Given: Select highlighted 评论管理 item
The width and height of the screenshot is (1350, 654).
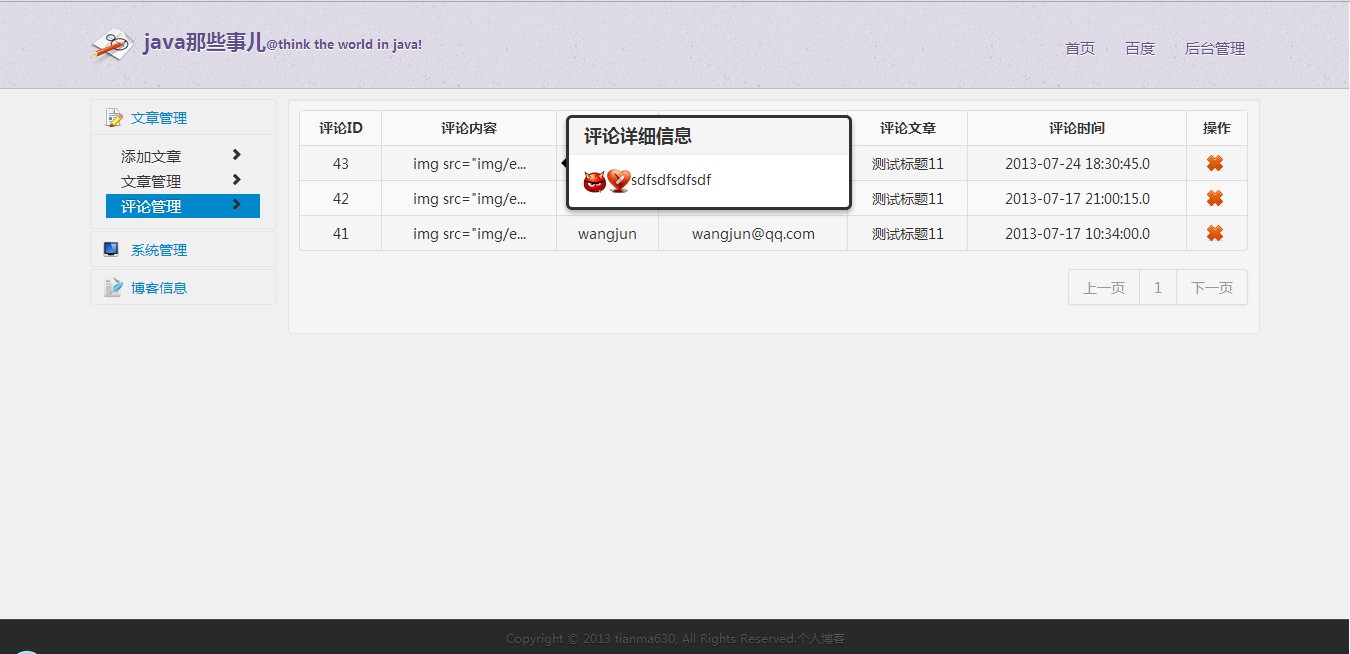Looking at the screenshot, I should [x=183, y=206].
